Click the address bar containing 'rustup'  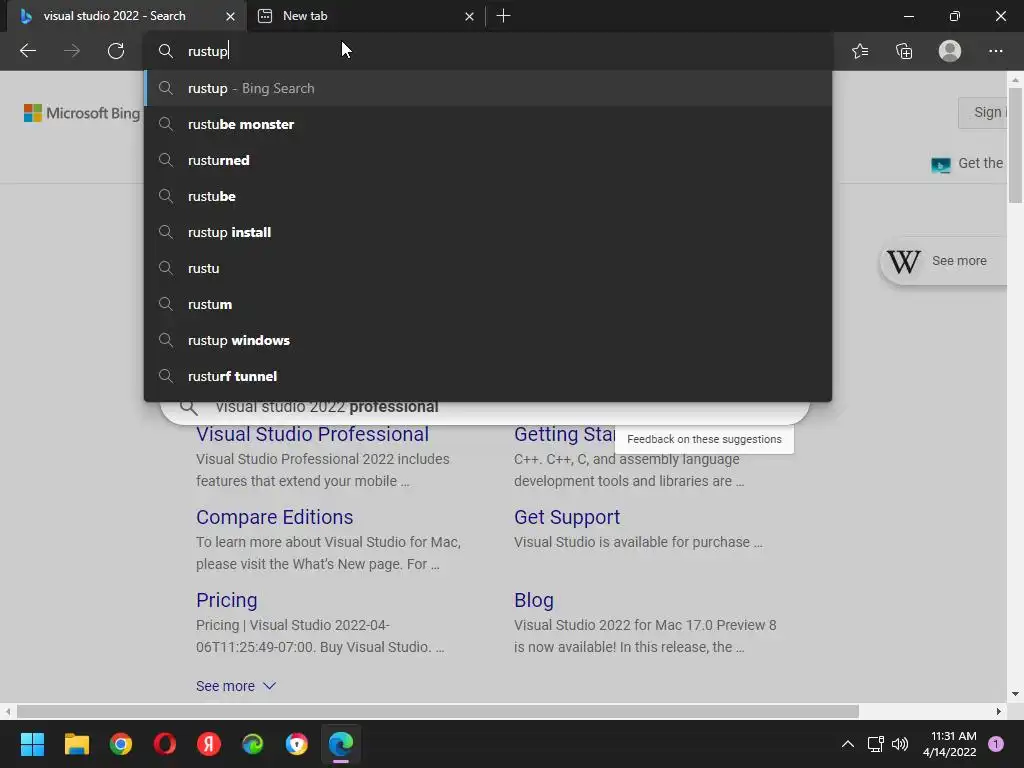click(x=488, y=51)
